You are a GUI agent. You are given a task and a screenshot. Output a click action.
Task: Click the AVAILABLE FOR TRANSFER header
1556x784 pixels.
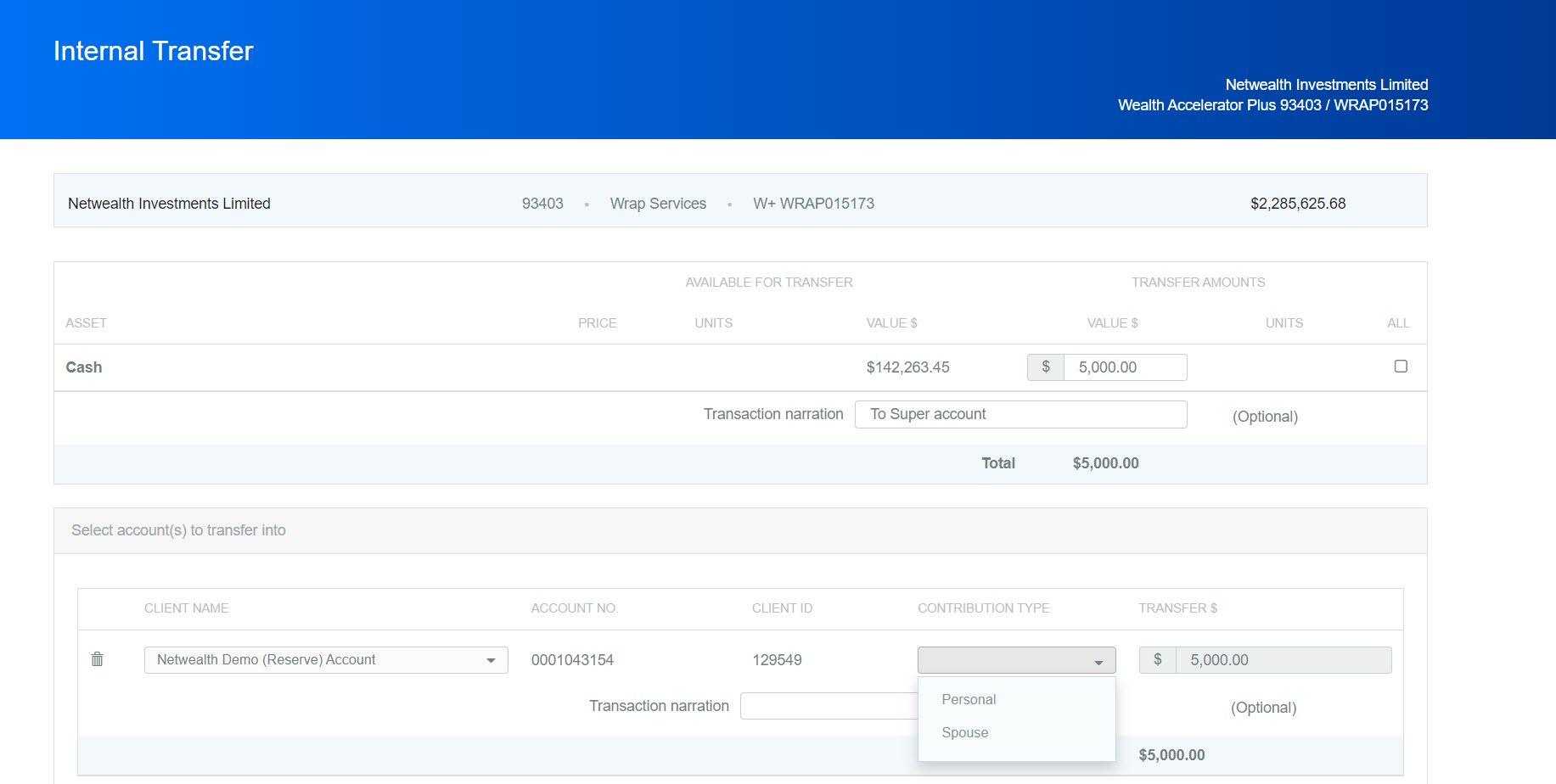[769, 283]
